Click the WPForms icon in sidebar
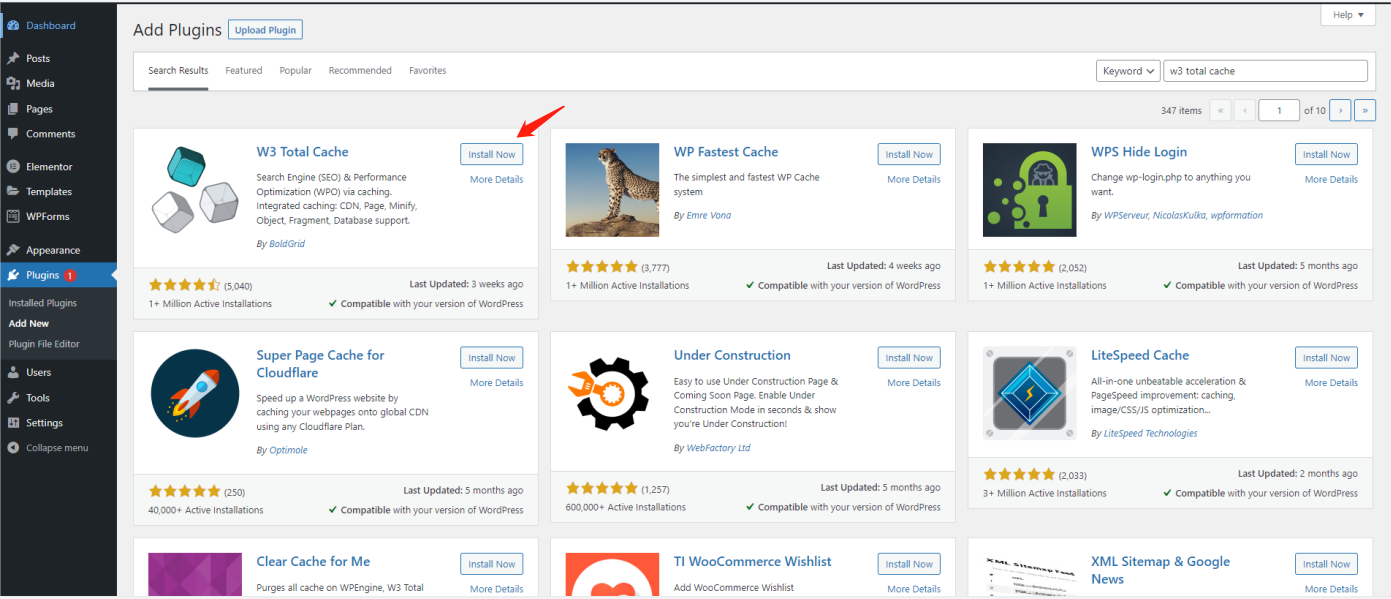This screenshot has height=599, width=1391. pos(13,216)
